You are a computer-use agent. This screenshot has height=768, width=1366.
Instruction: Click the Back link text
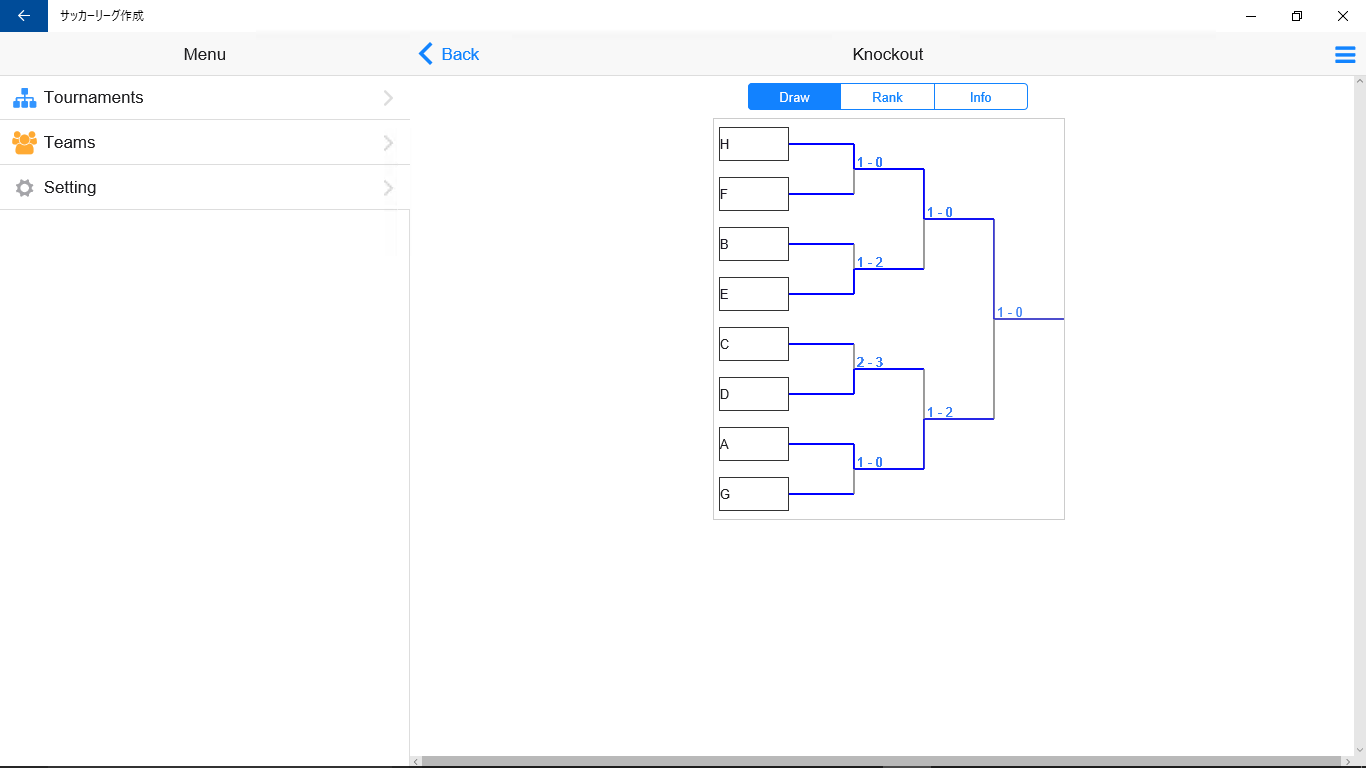[x=460, y=54]
